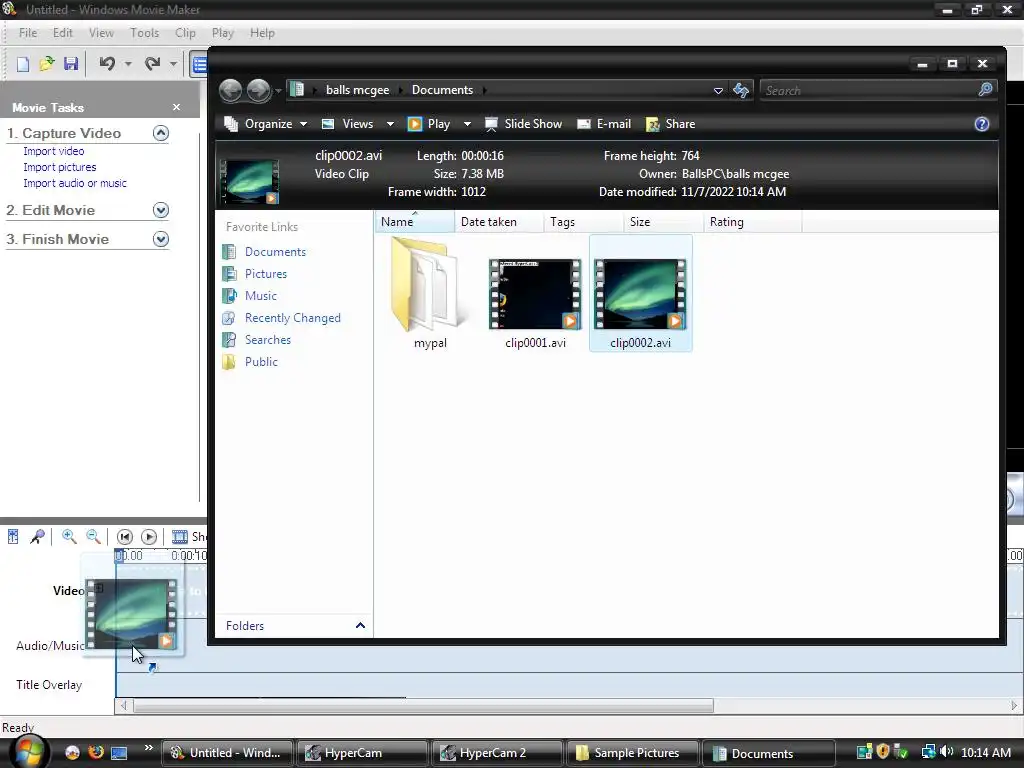Redo the action in Movie Maker toolbar
The image size is (1024, 768).
point(152,63)
